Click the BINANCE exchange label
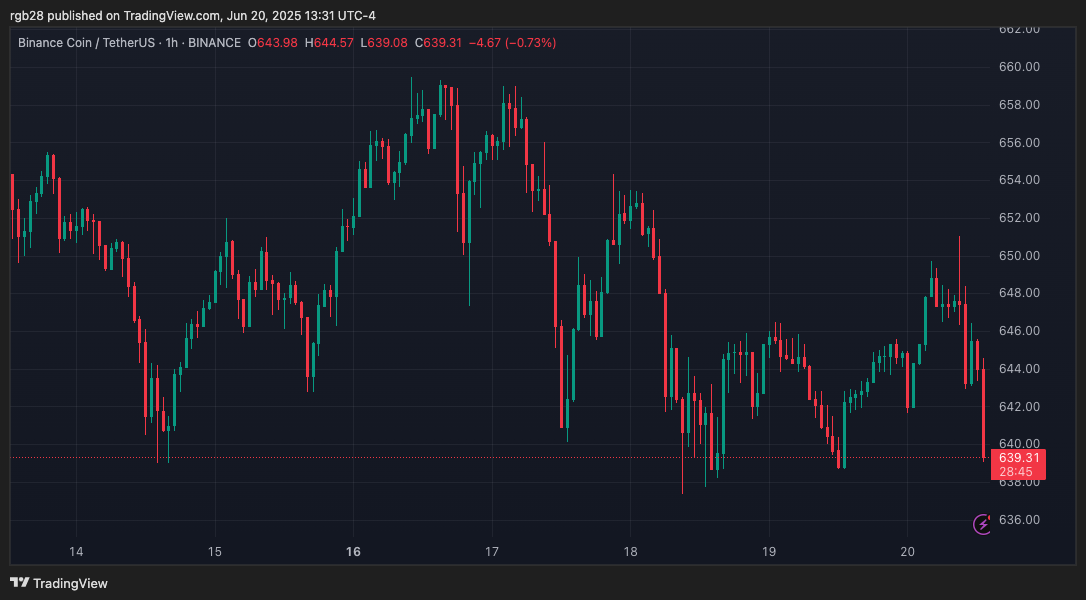The width and height of the screenshot is (1086, 600). click(x=215, y=43)
